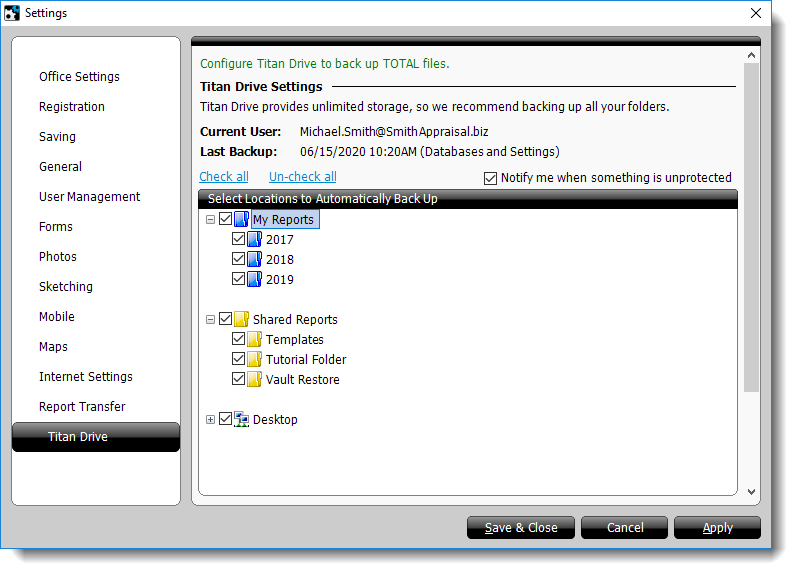Click the 2017 blue folder icon
Viewport: 797px width, 574px height.
coord(254,240)
